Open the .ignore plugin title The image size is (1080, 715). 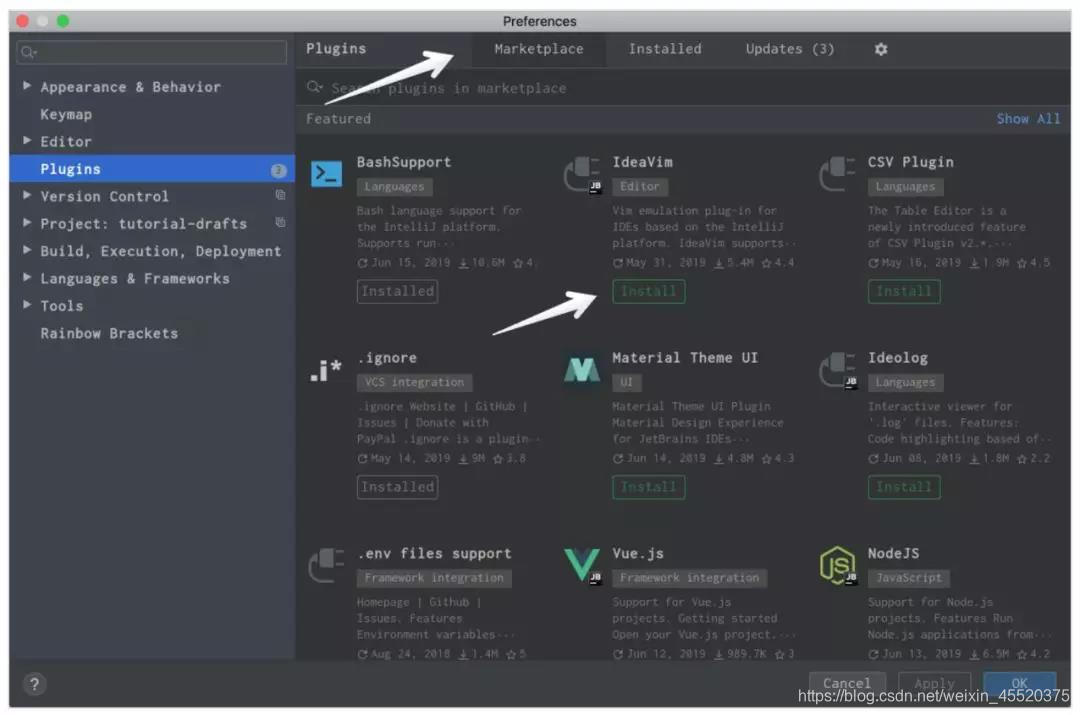pyautogui.click(x=387, y=358)
